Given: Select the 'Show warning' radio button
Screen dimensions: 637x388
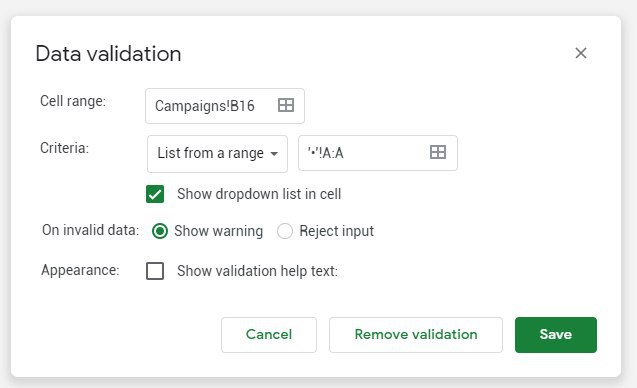Looking at the screenshot, I should click(x=160, y=231).
